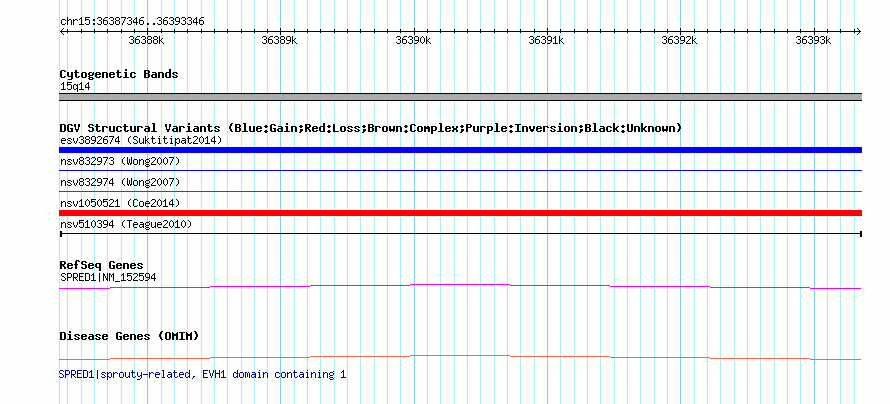Select the thin red nsv832974 loss line
This screenshot has width=890, height=404.
tap(460, 192)
